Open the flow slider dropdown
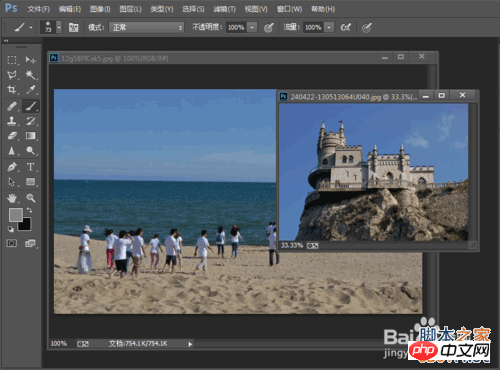Viewport: 500px width, 370px height. point(329,27)
